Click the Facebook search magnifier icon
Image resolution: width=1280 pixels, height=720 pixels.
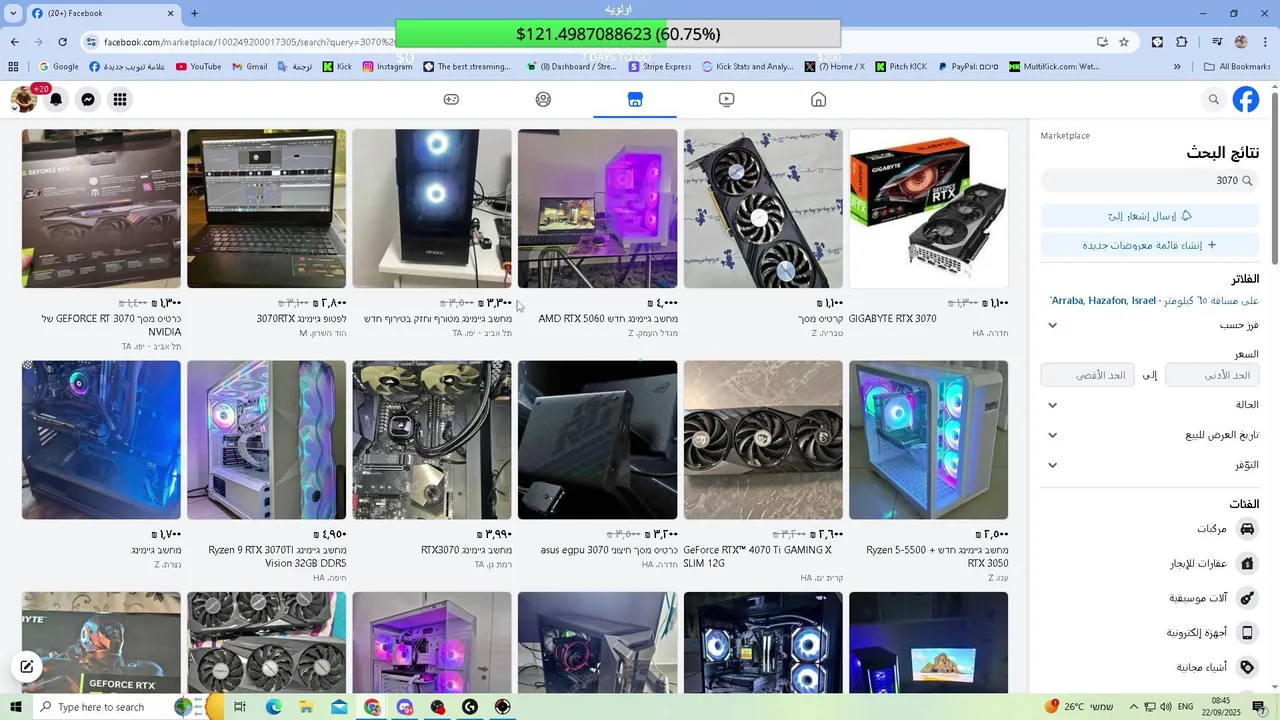click(x=1214, y=99)
